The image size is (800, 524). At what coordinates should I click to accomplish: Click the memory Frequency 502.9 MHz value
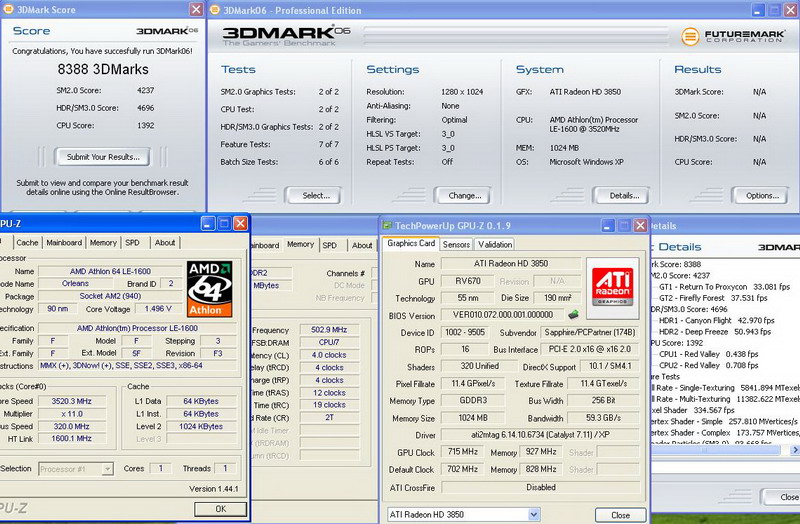329,330
